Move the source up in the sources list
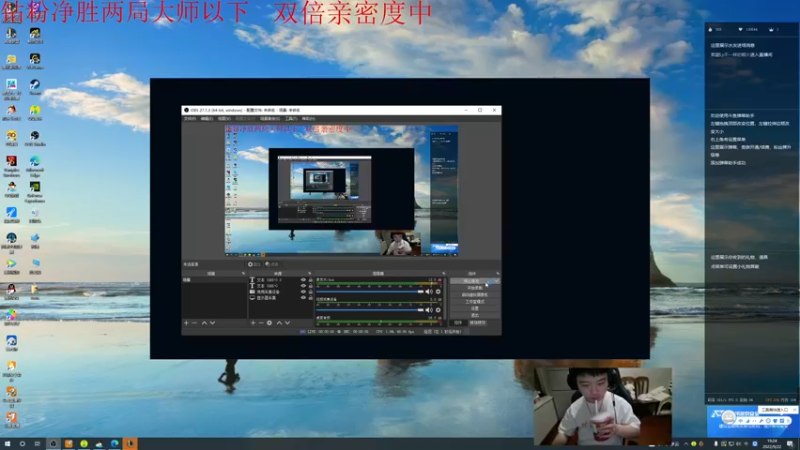The width and height of the screenshot is (800, 450). click(279, 323)
